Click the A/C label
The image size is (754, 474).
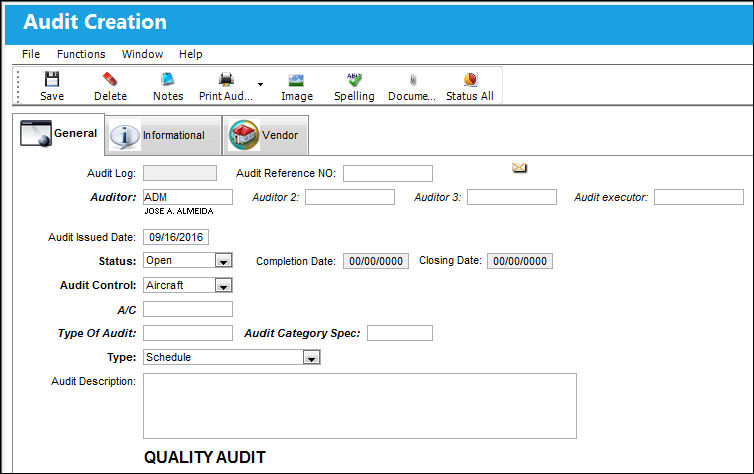[127, 310]
